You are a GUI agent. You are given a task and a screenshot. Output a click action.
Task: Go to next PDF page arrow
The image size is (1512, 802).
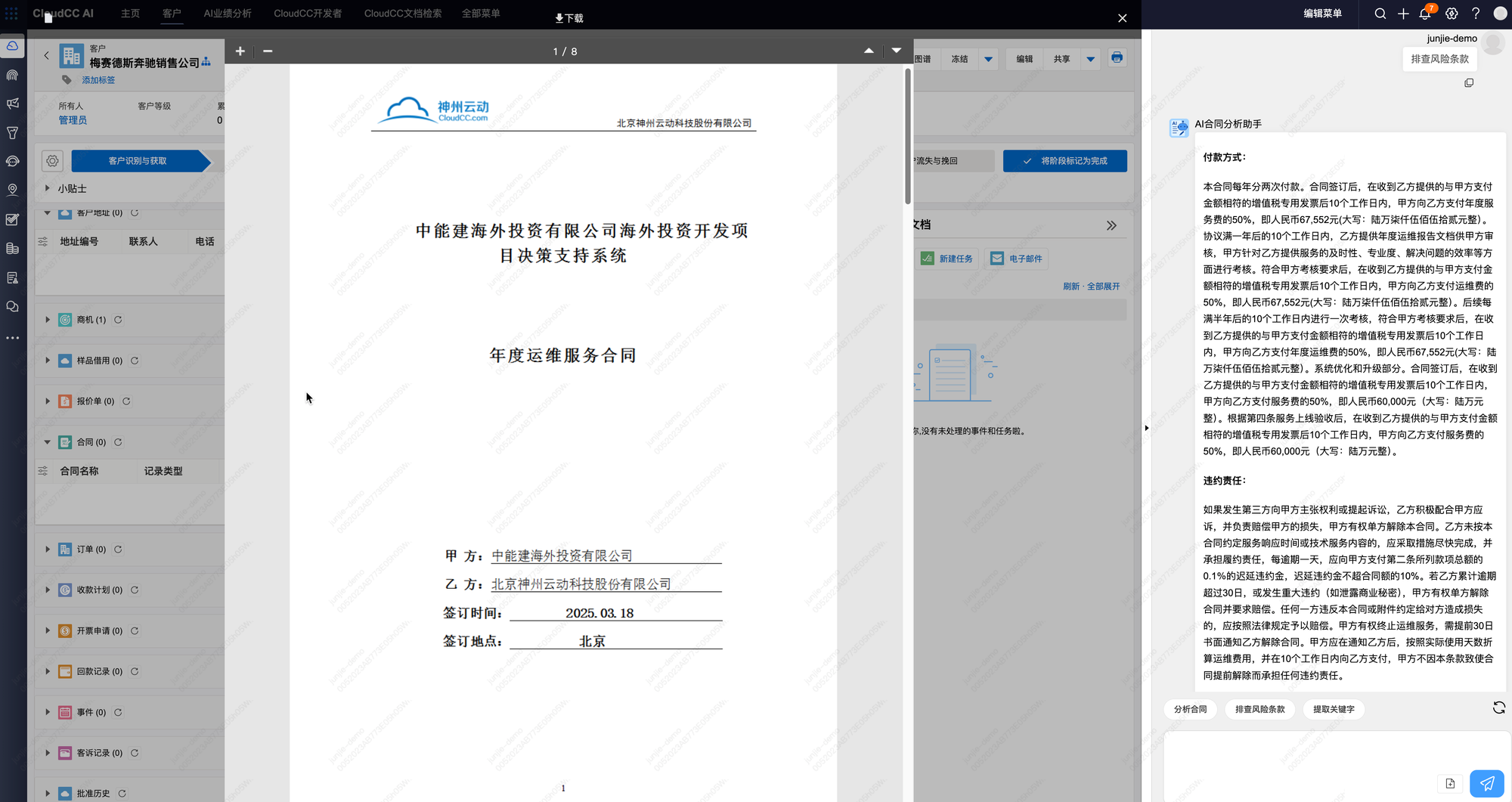point(896,51)
